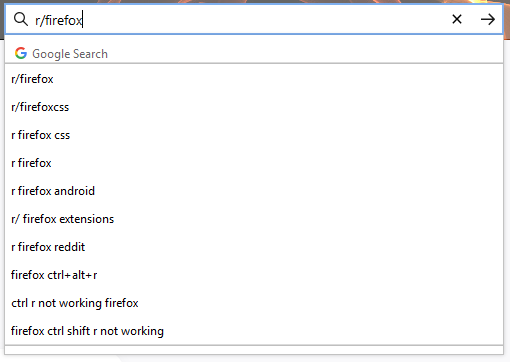Click the Google Search engine label

click(x=70, y=54)
